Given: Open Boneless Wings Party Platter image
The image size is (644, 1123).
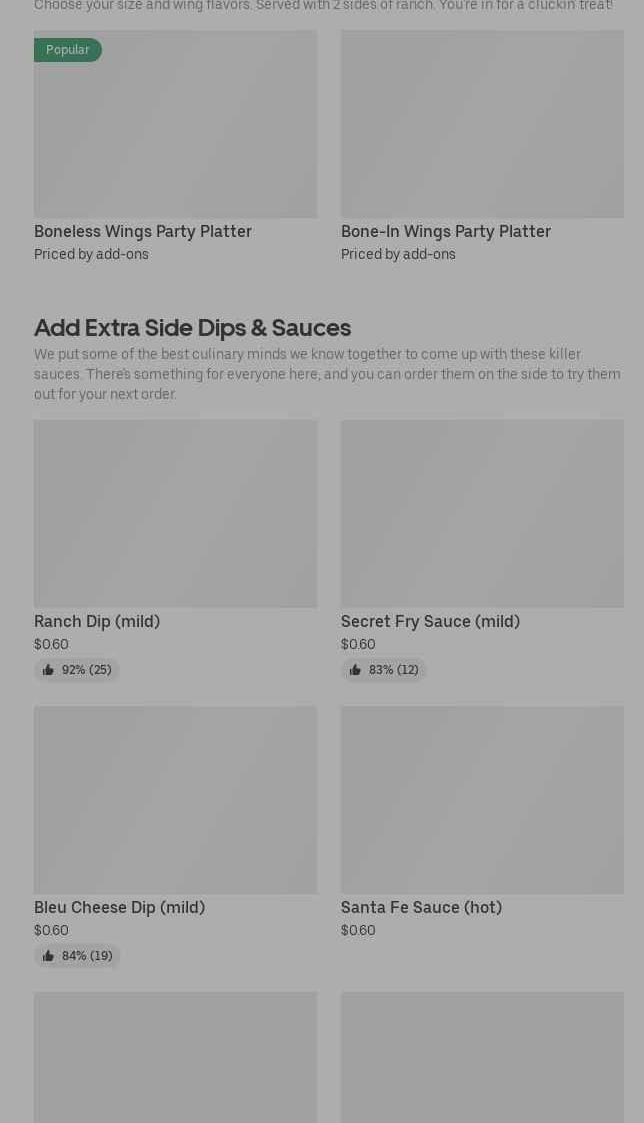Looking at the screenshot, I should pyautogui.click(x=176, y=124).
